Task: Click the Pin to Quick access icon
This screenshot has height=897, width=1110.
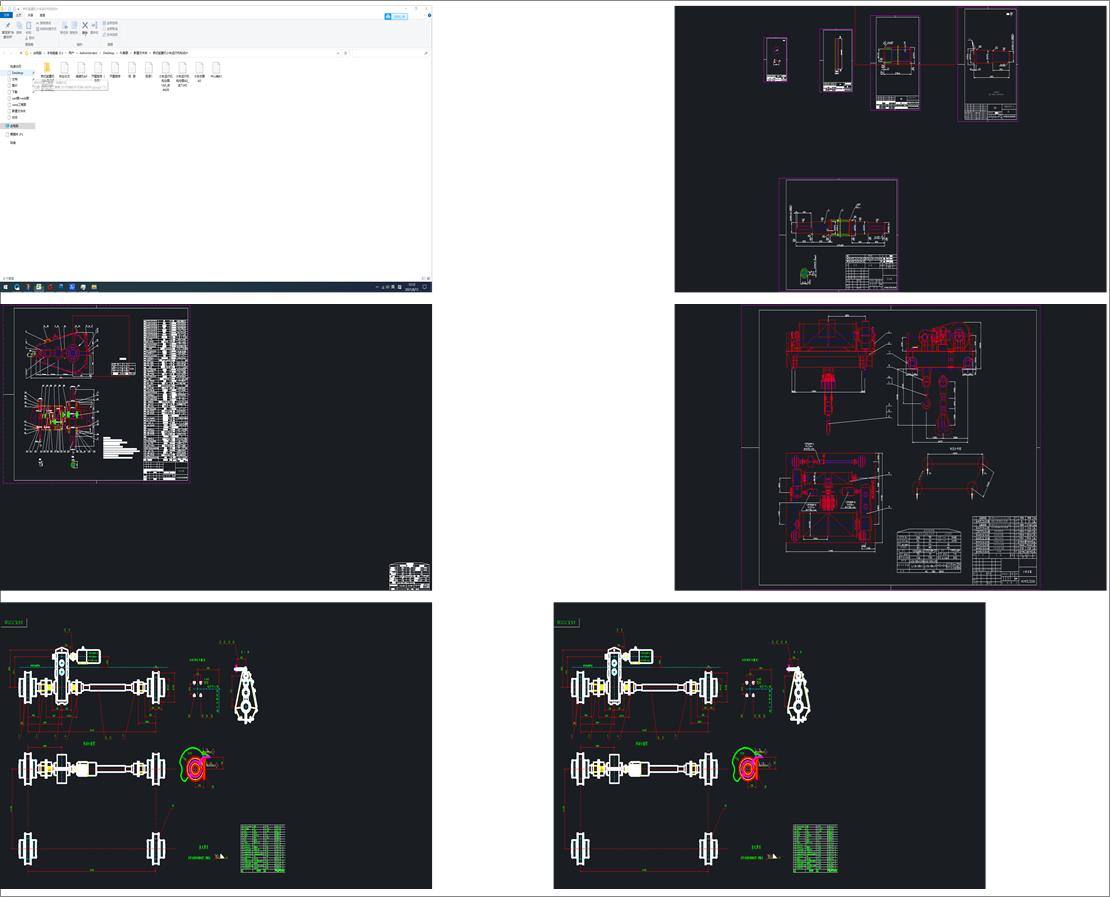Action: [x=8, y=27]
